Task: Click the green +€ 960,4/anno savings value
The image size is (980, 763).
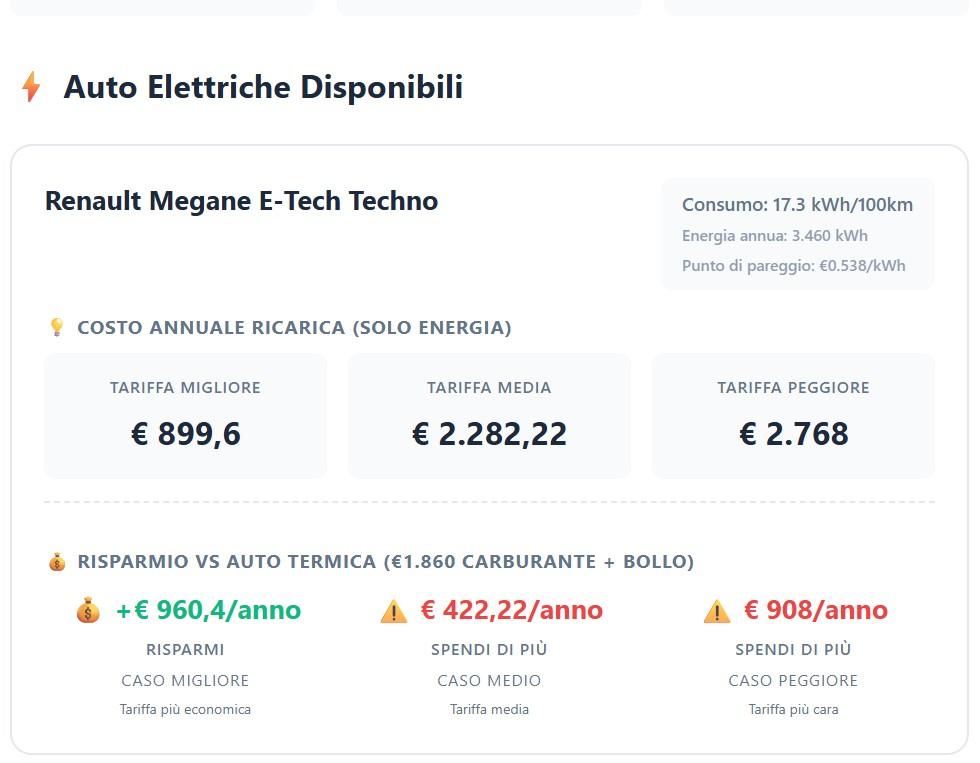Action: point(208,610)
